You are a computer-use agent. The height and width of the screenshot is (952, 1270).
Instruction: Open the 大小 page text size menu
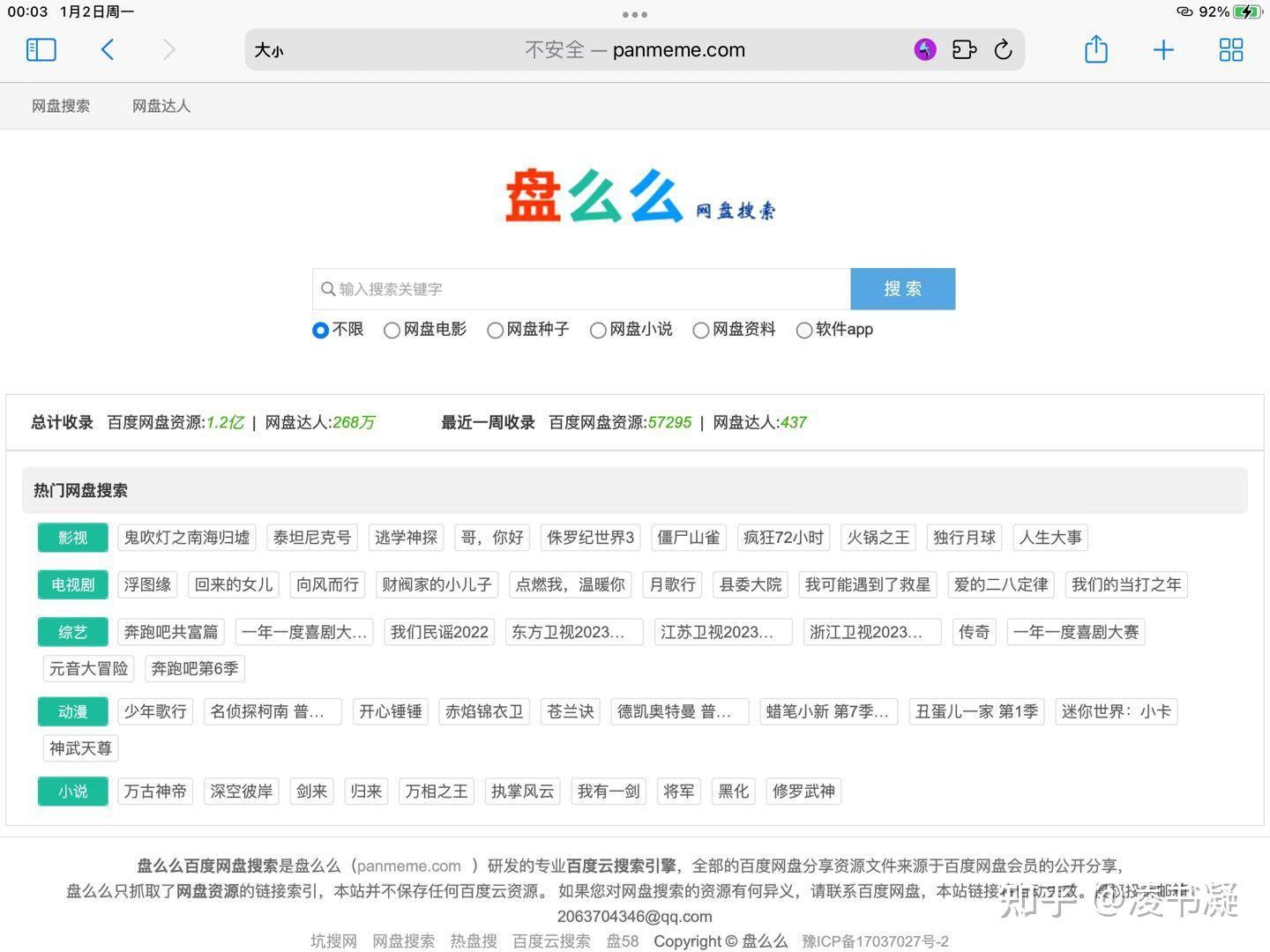(269, 50)
